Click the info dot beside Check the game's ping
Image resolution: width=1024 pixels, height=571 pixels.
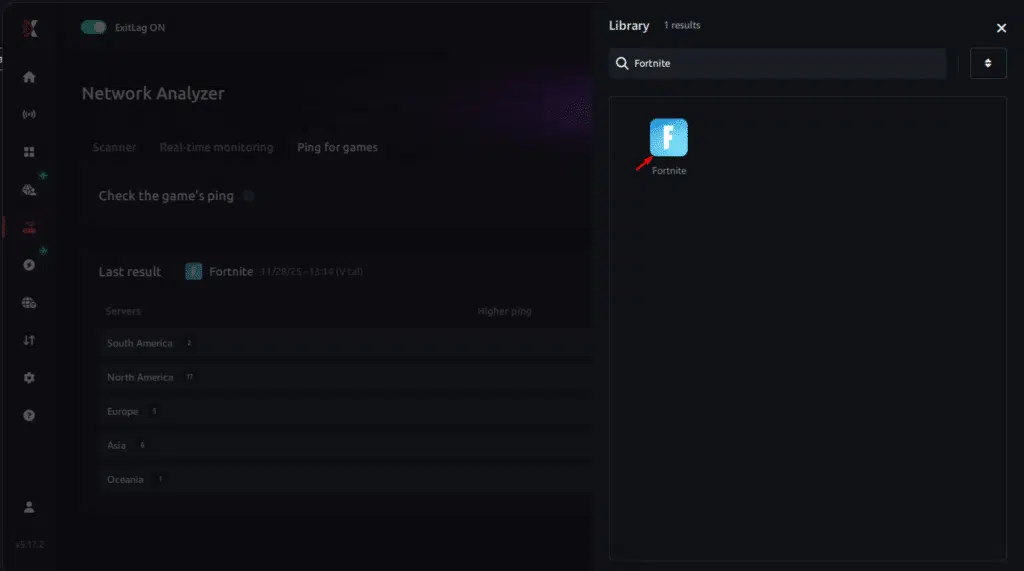(x=248, y=195)
